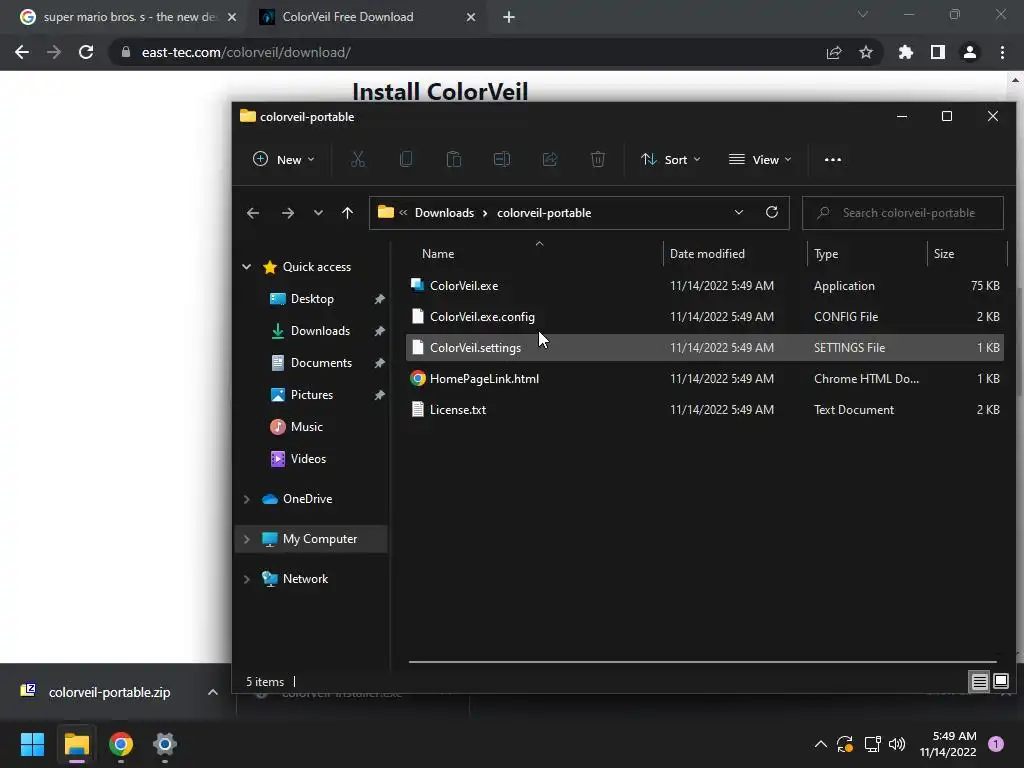Click the Delete trash icon in Explorer toolbar
The image size is (1024, 768).
(598, 159)
